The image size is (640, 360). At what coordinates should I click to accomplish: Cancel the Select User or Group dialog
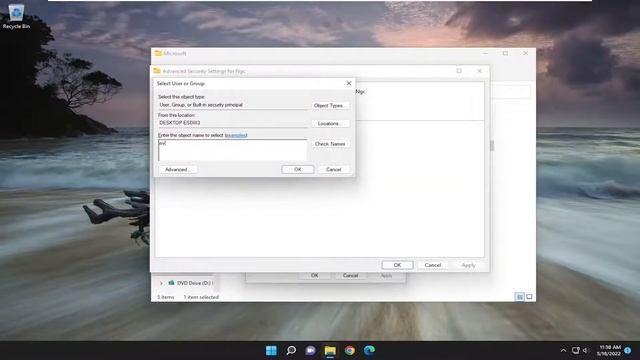[x=333, y=169]
